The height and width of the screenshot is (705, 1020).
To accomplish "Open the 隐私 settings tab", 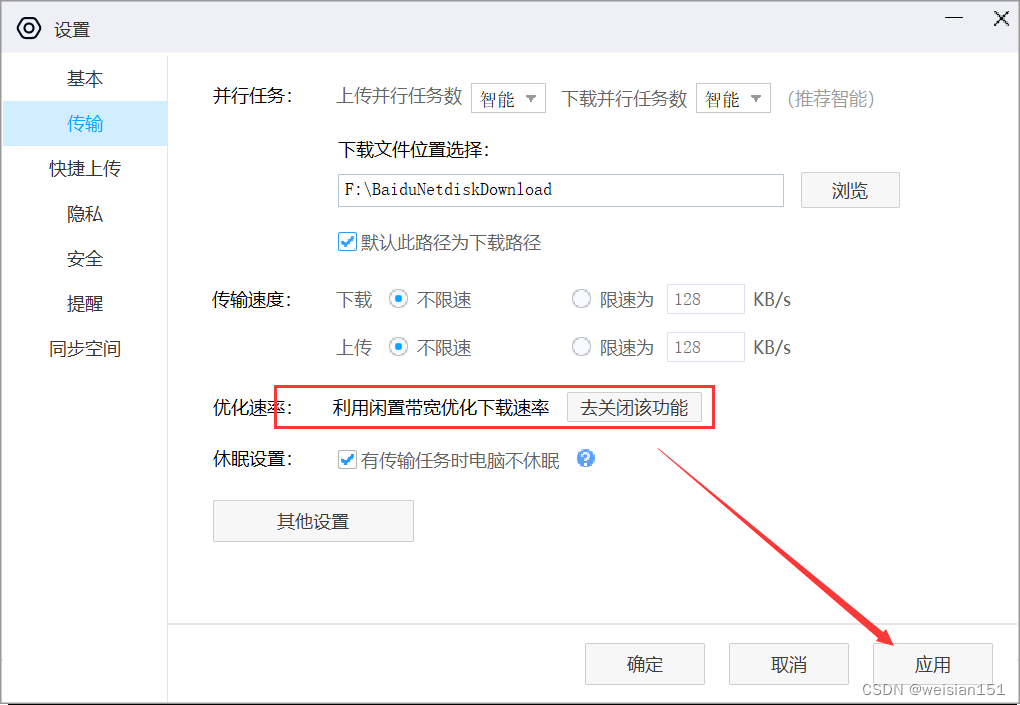I will point(85,214).
